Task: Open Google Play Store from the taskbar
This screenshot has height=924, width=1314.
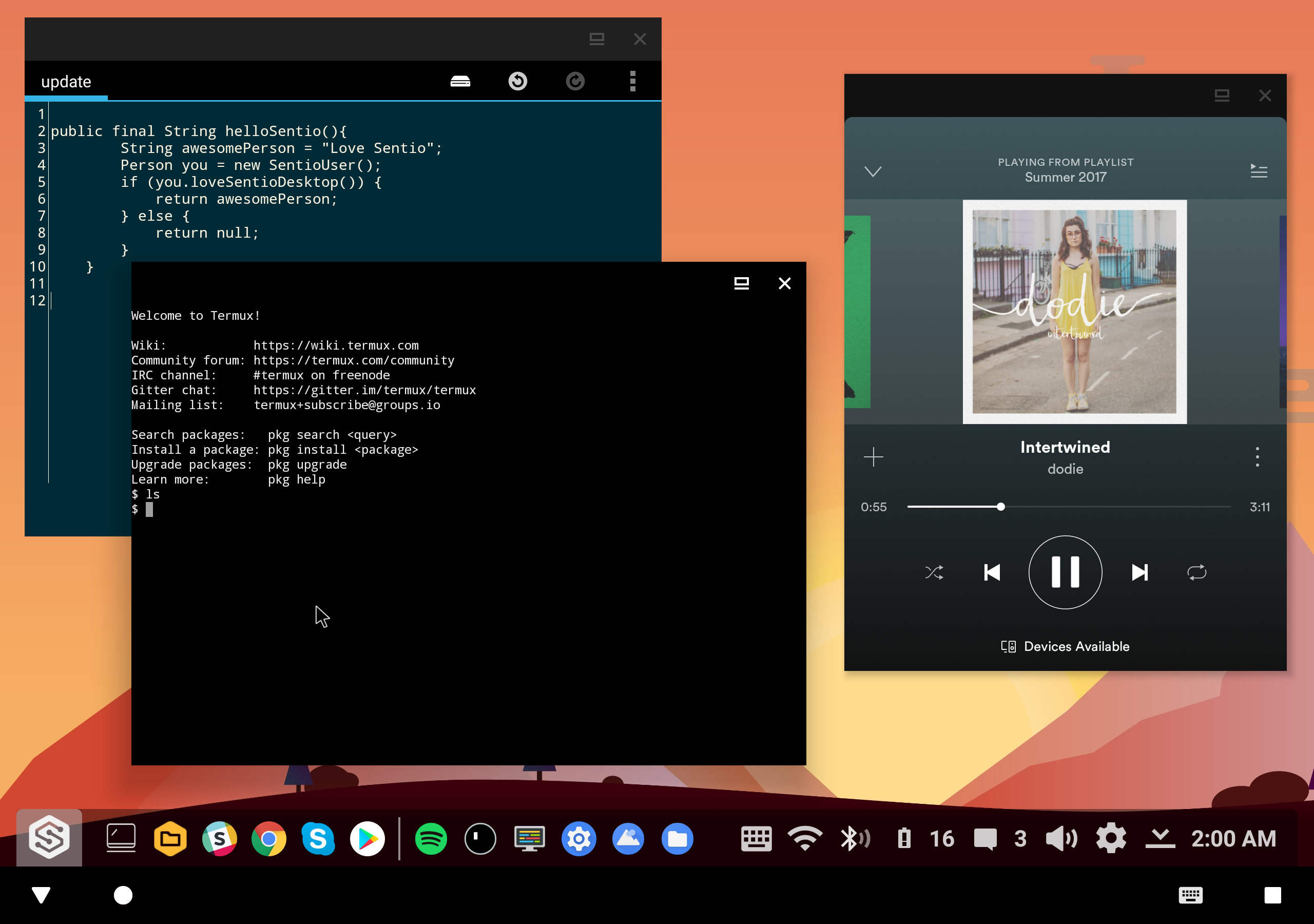Action: (368, 839)
